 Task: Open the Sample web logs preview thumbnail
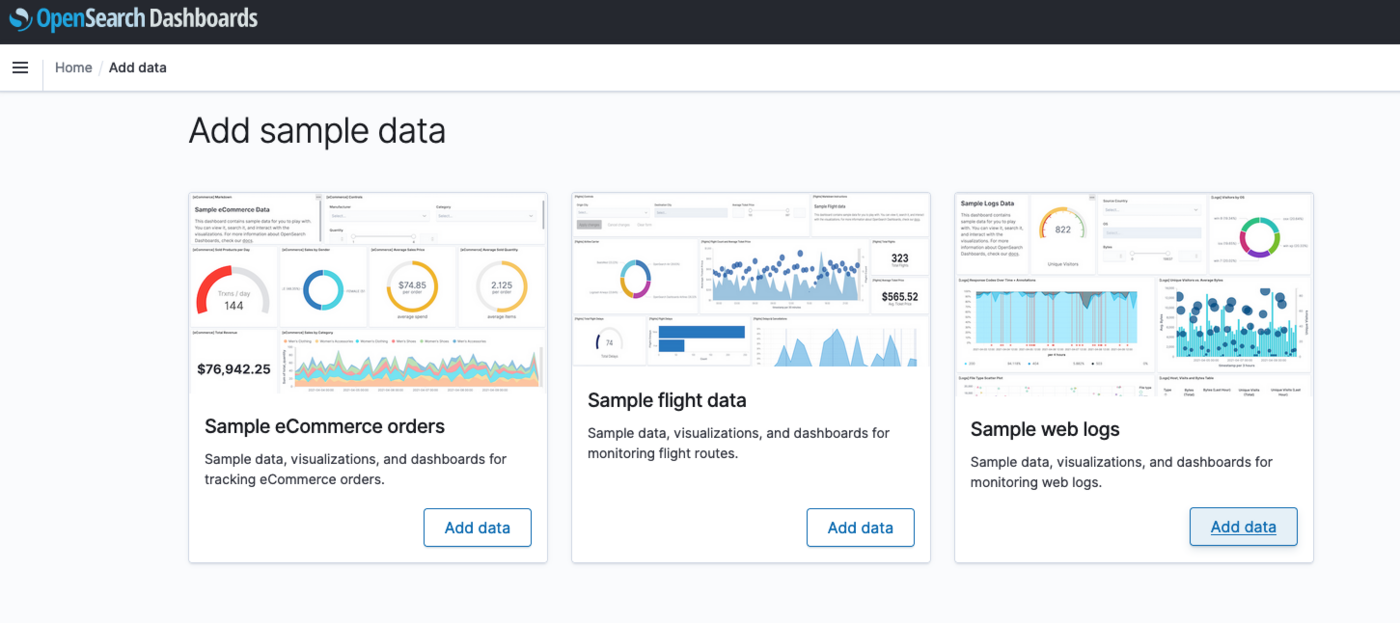(x=1134, y=289)
